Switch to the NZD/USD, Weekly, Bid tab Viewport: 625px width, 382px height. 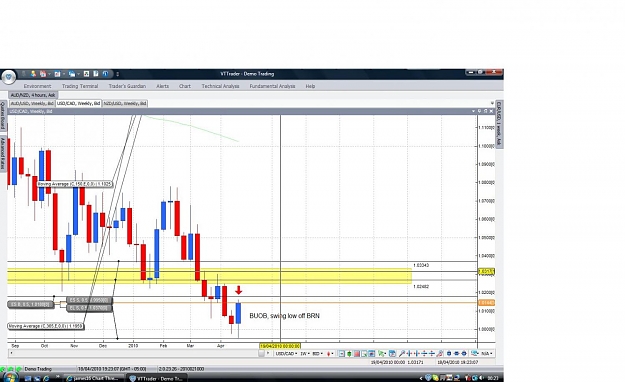[x=125, y=103]
